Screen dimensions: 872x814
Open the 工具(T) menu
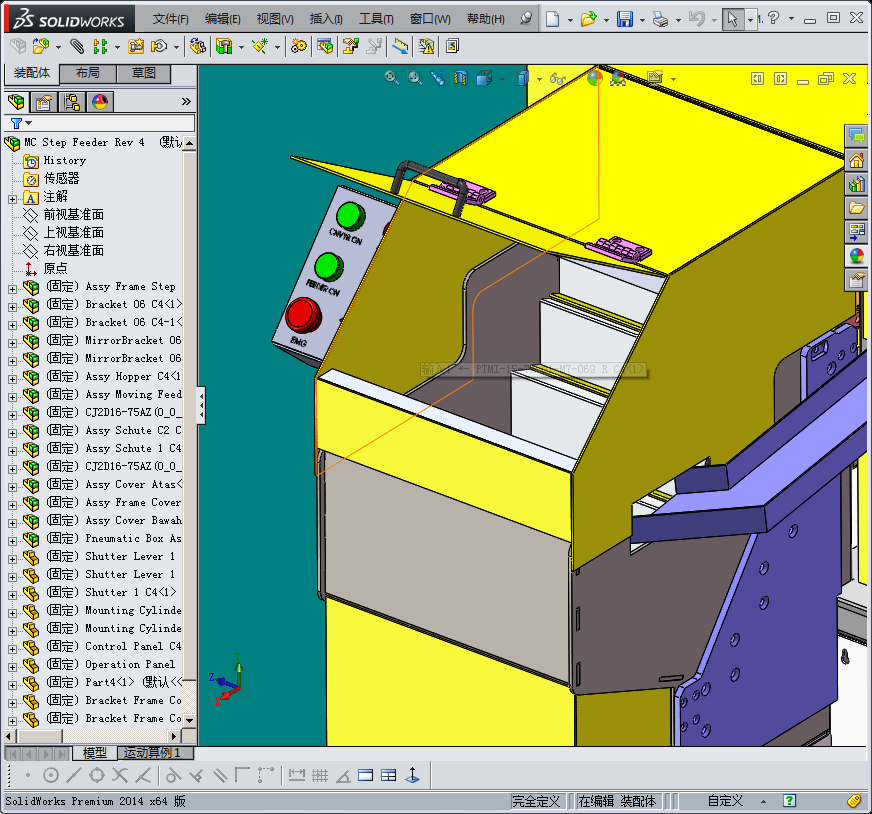pyautogui.click(x=376, y=19)
